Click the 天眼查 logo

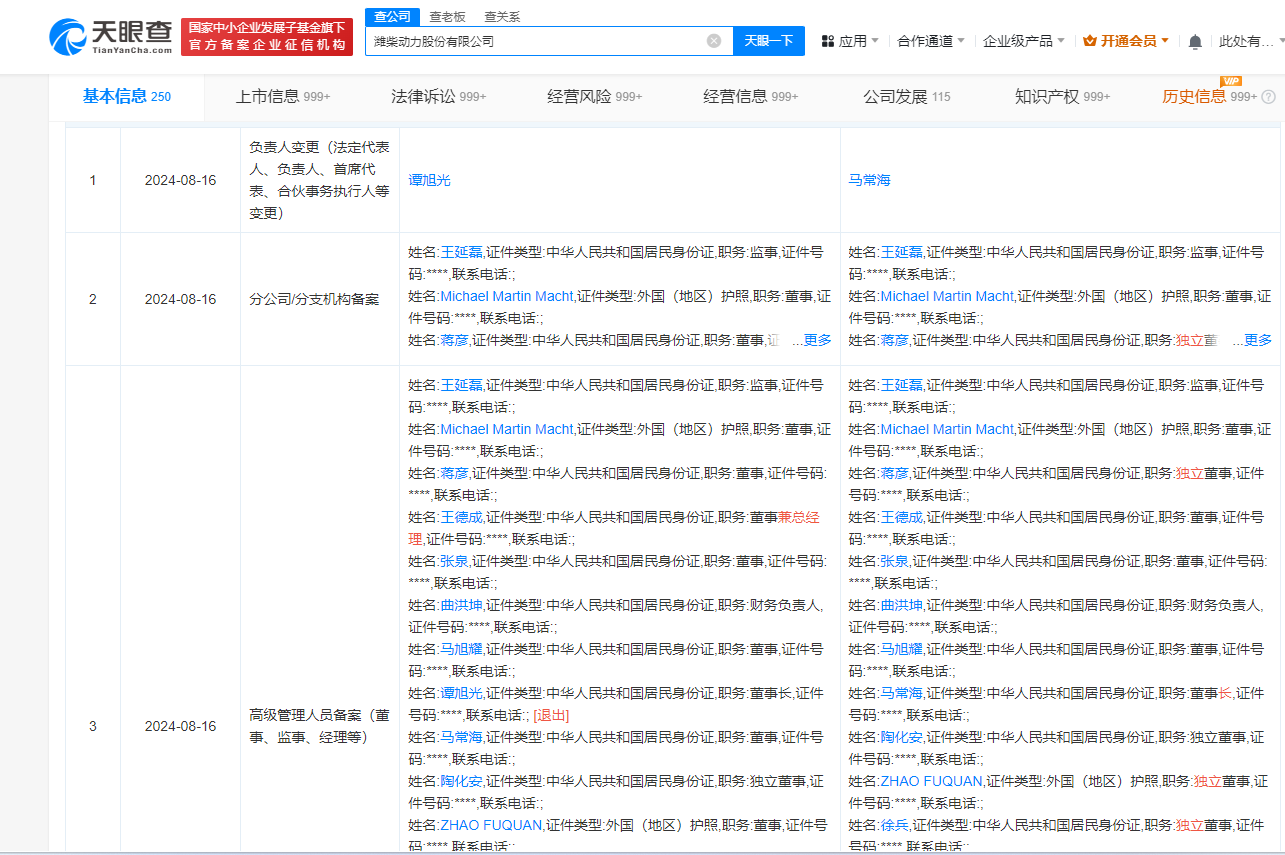point(110,36)
